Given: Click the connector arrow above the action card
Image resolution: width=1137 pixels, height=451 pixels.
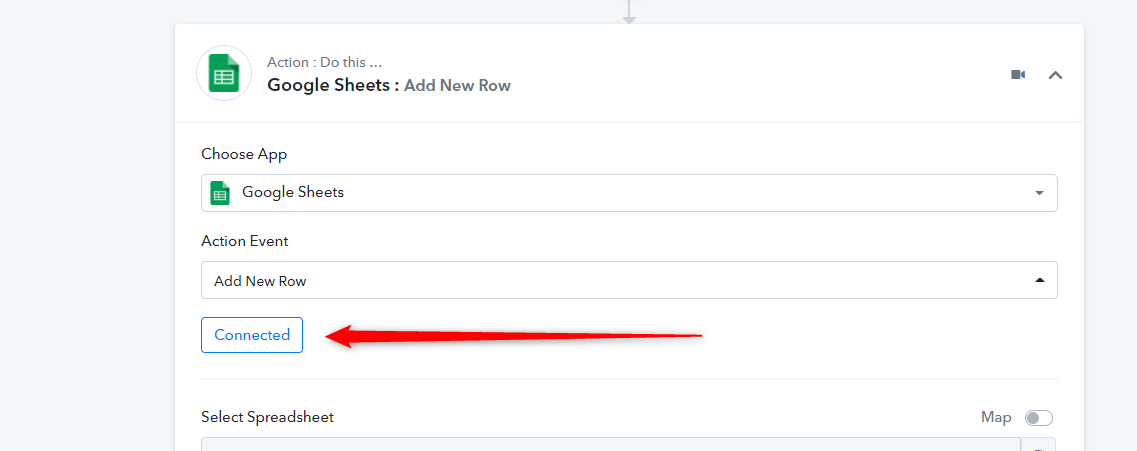Looking at the screenshot, I should (629, 12).
